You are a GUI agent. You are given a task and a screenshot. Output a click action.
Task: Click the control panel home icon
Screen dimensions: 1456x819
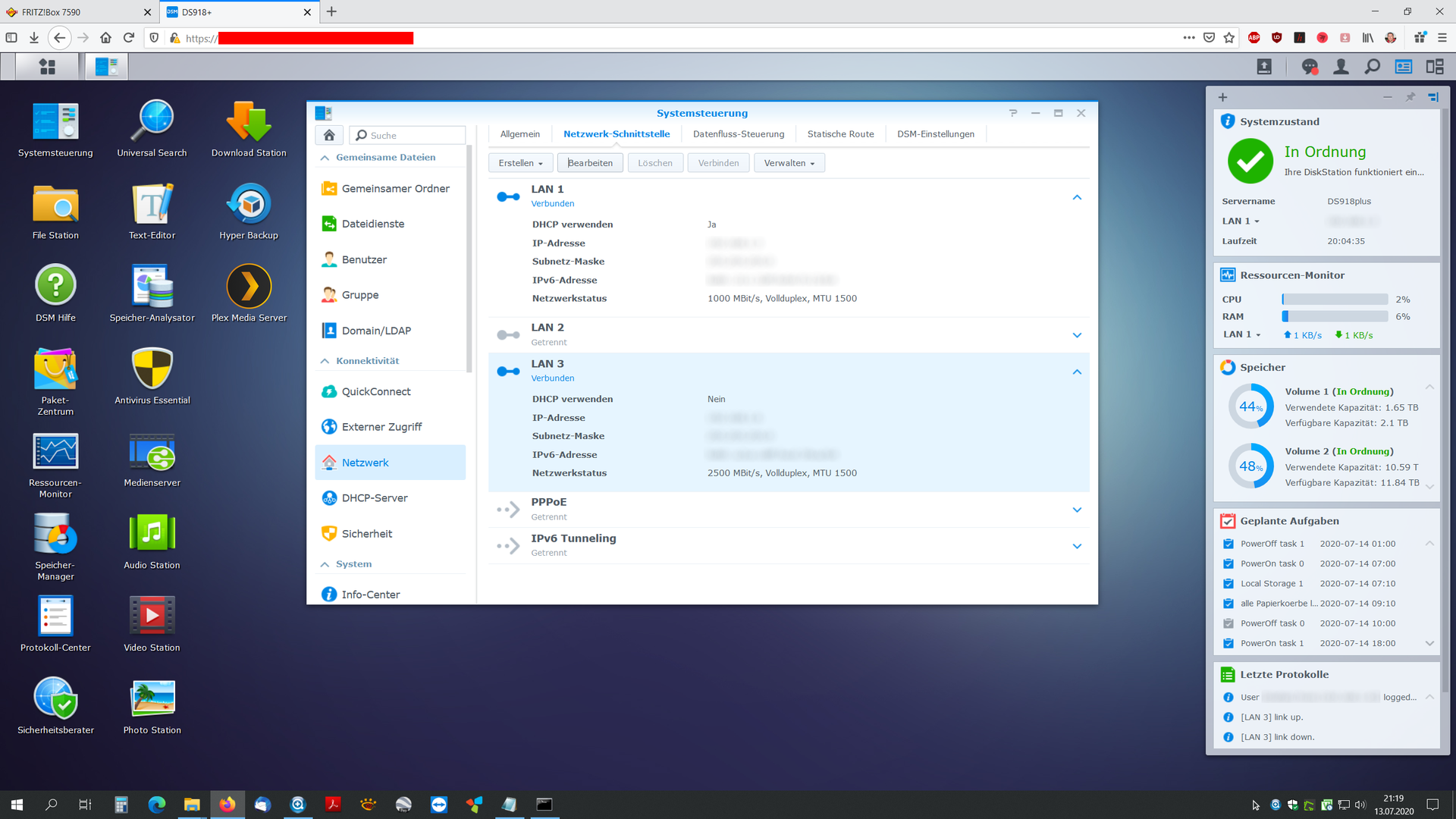[329, 135]
